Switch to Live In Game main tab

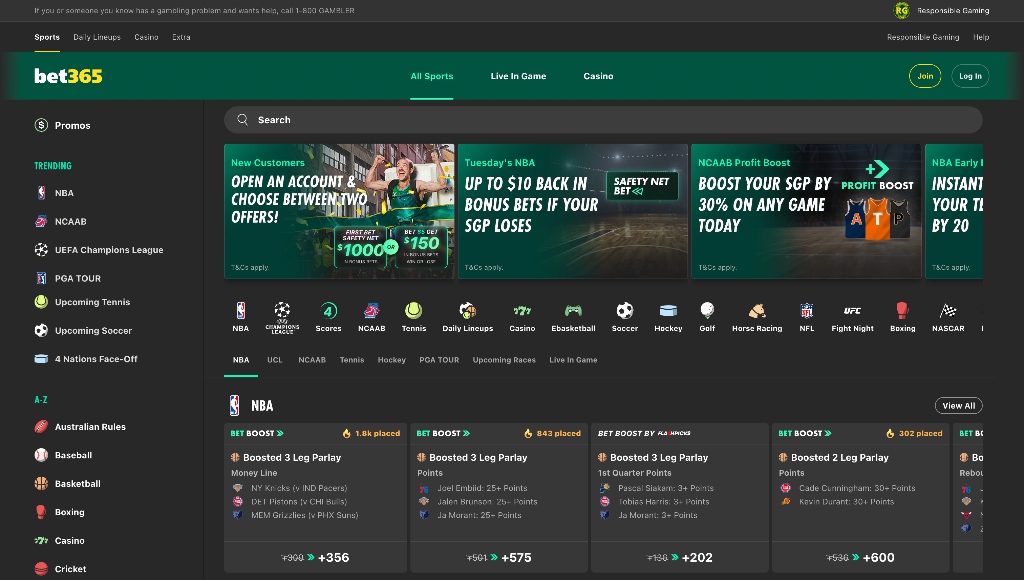(x=519, y=76)
